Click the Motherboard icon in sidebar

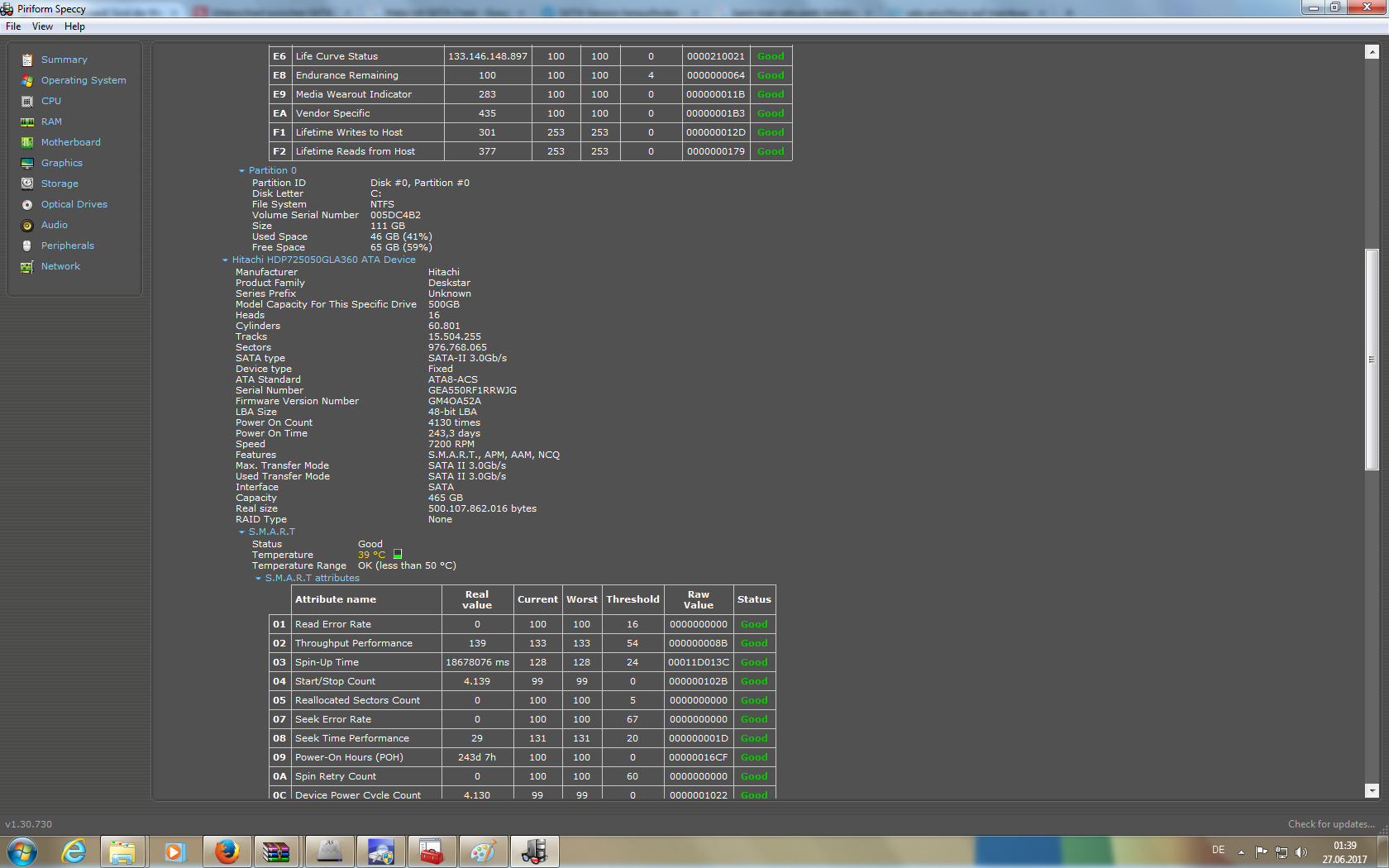(x=27, y=142)
